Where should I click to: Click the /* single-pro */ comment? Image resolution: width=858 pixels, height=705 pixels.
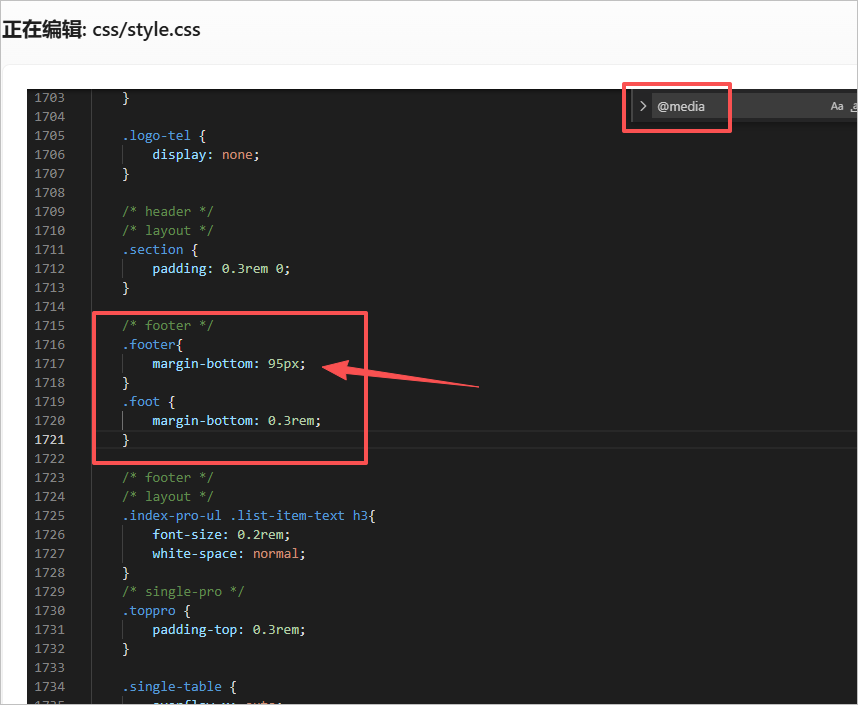[x=183, y=592]
